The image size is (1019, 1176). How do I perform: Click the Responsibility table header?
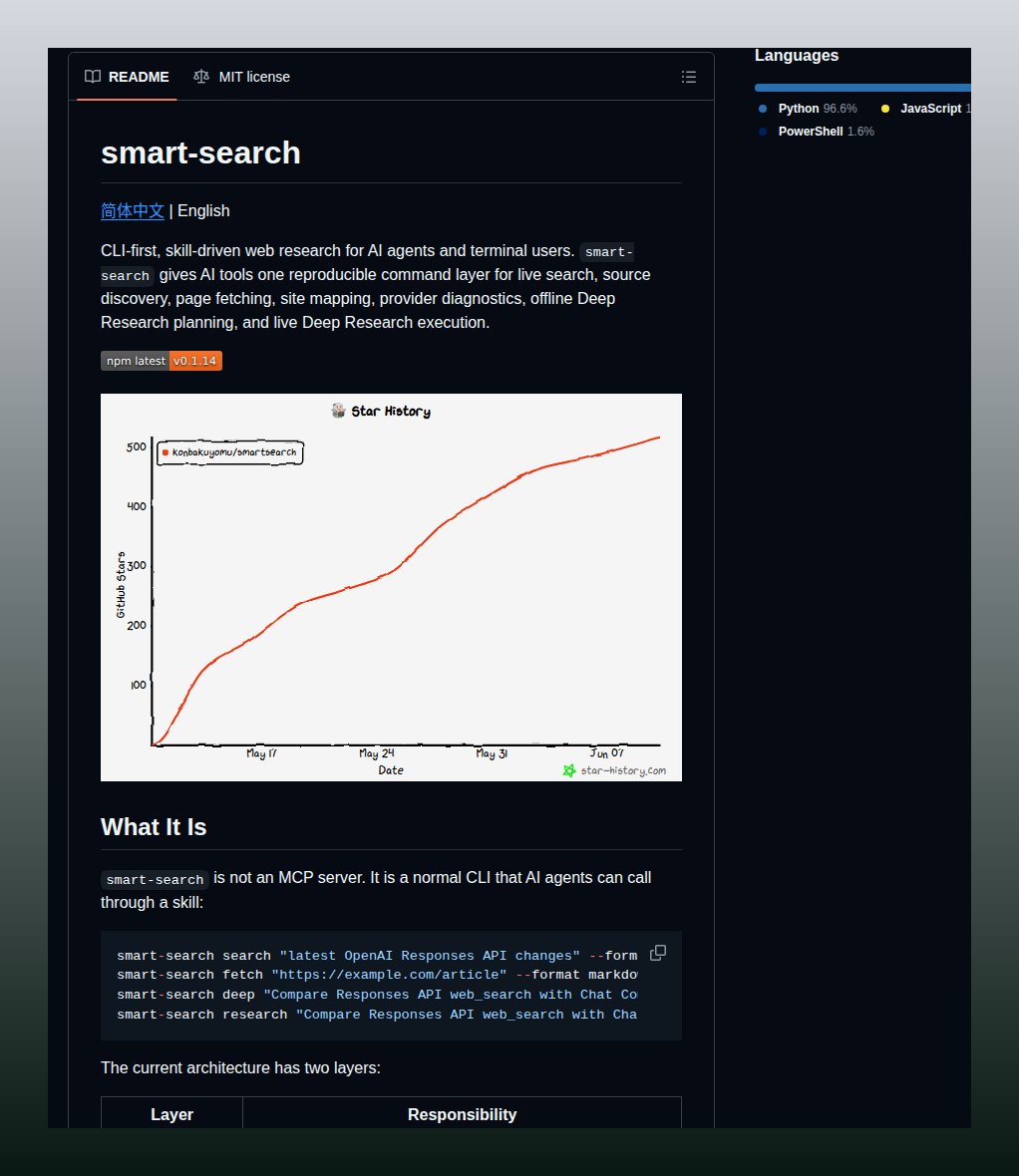pyautogui.click(x=462, y=1114)
